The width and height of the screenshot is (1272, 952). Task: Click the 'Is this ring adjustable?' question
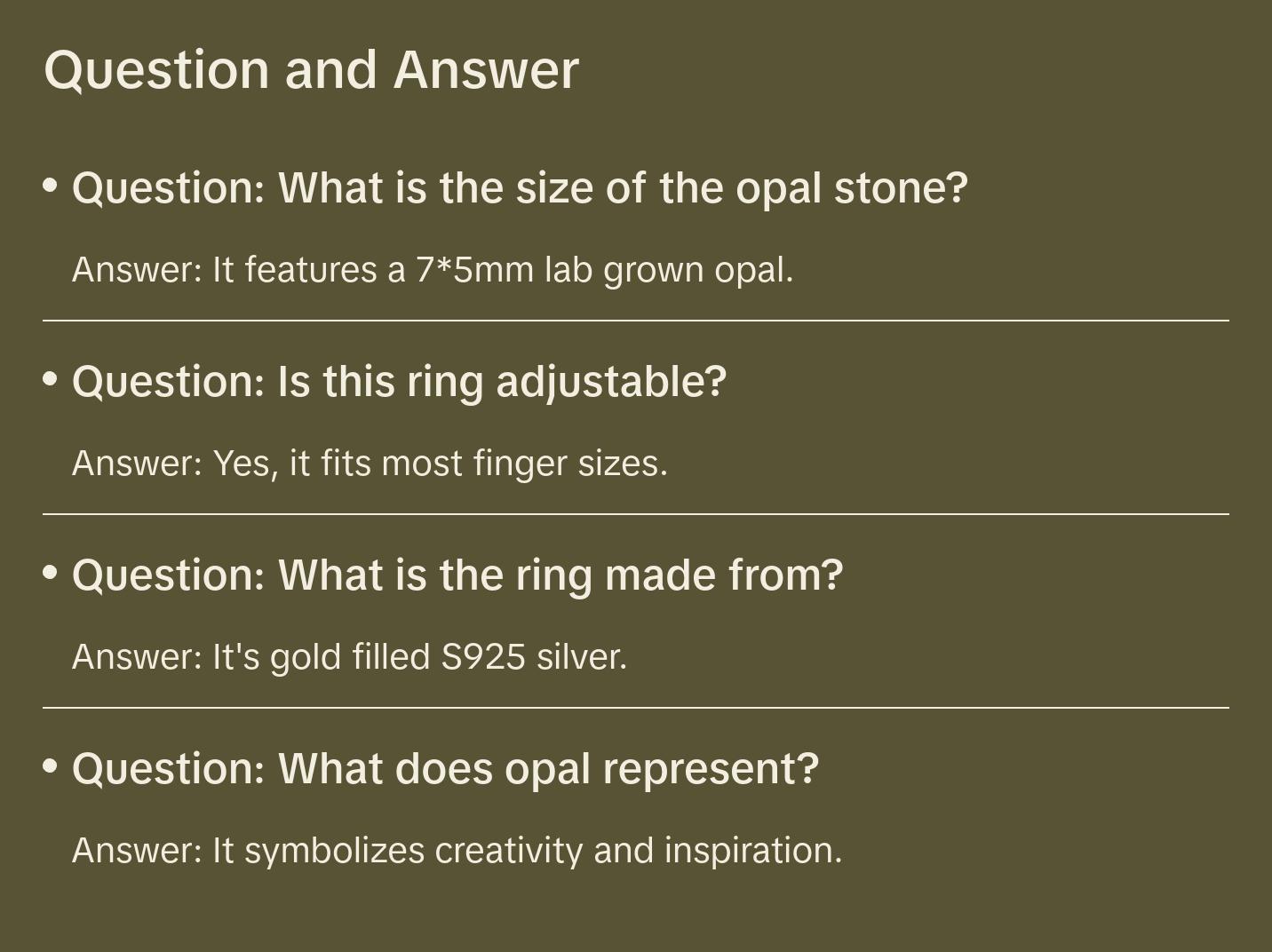(399, 382)
